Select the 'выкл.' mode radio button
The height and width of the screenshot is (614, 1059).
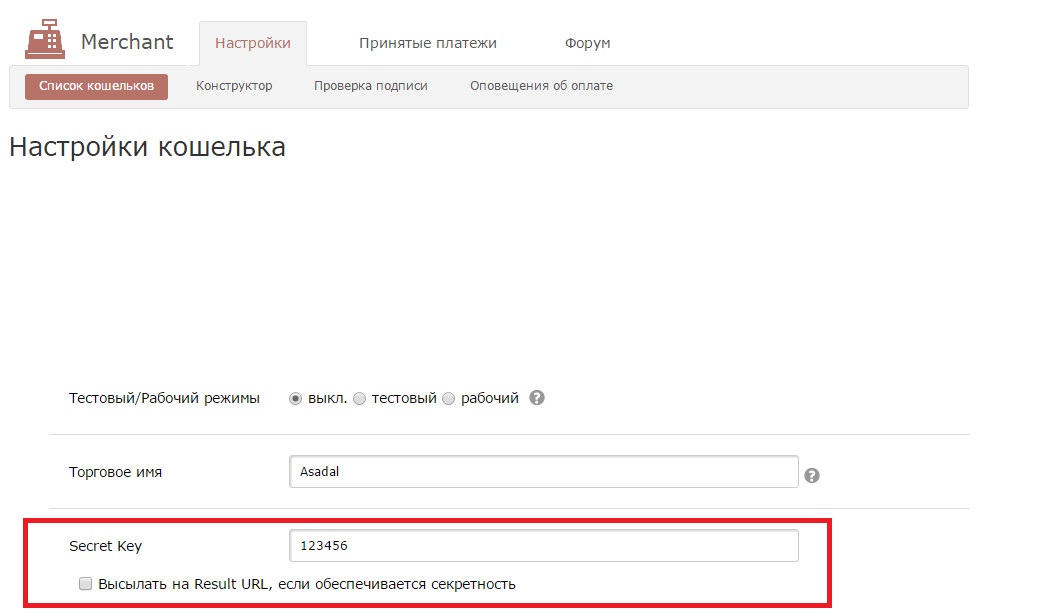[x=295, y=399]
